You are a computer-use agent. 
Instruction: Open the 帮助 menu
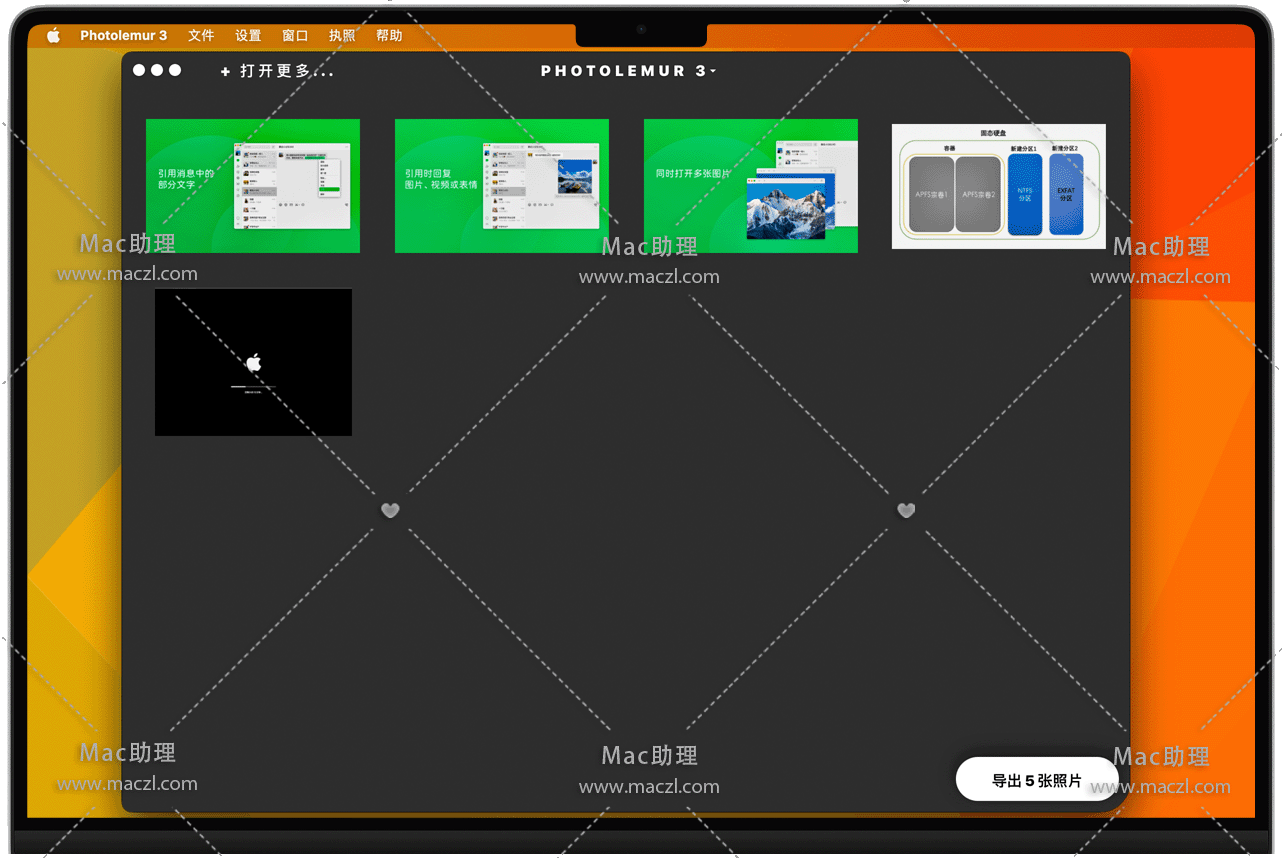[389, 36]
